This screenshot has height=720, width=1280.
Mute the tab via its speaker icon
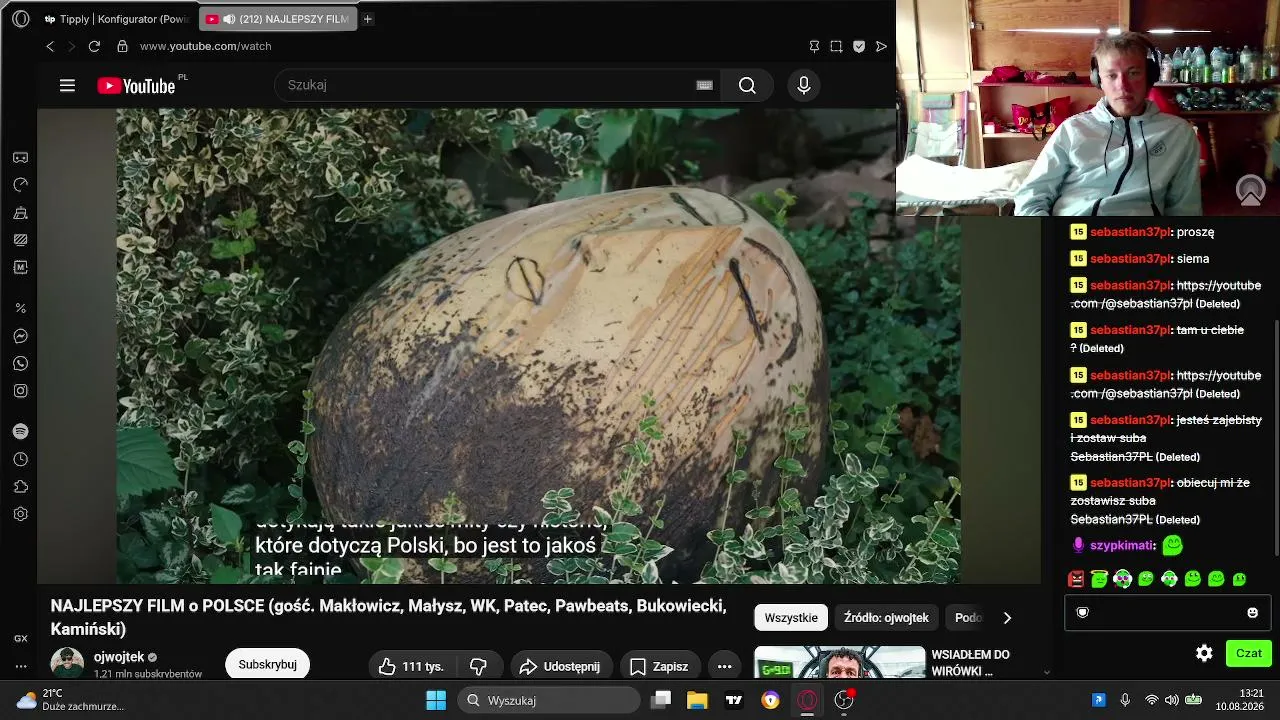pos(229,19)
